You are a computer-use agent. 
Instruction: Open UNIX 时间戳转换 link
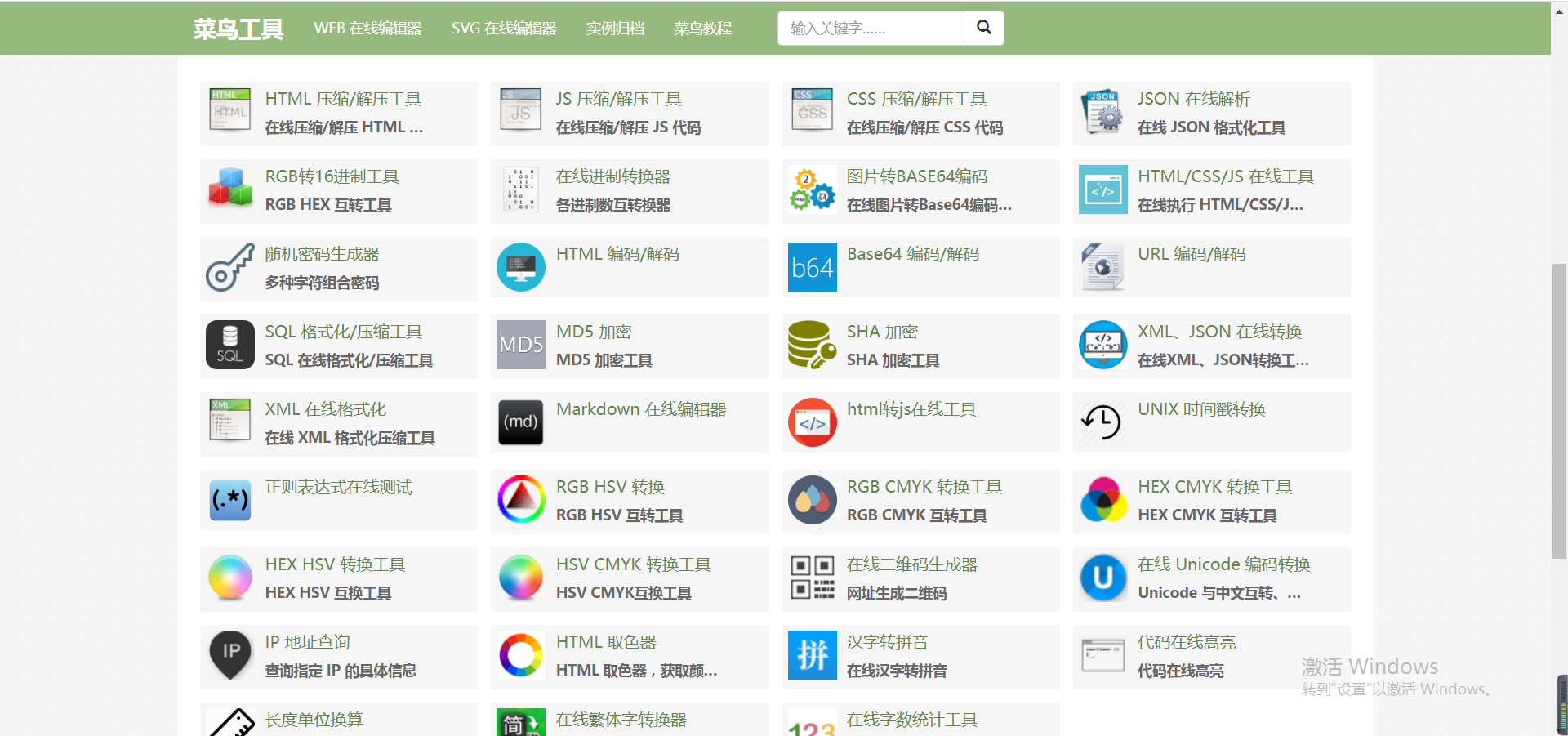(1201, 409)
